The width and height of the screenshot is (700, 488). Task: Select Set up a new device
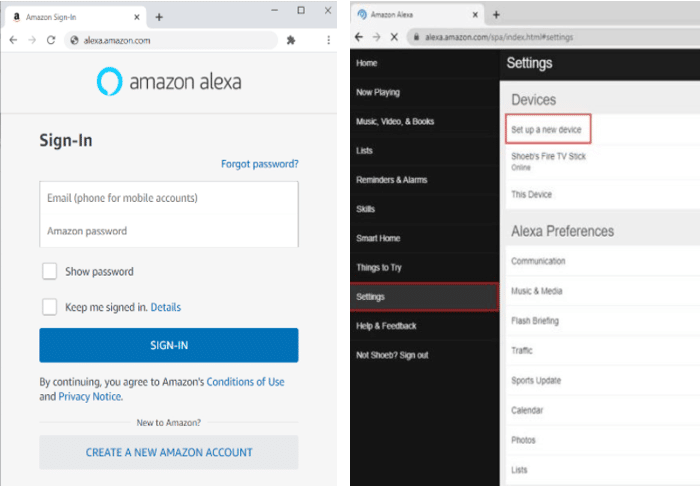(x=548, y=129)
